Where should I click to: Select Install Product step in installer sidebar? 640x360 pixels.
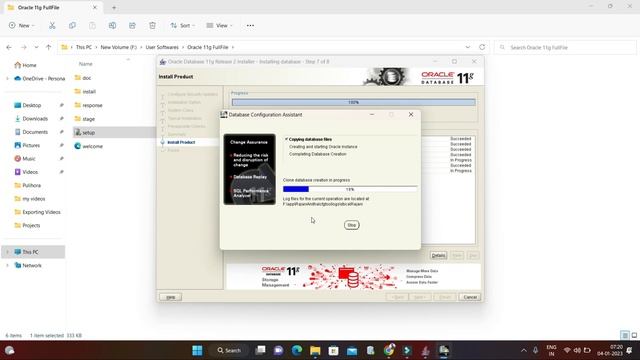click(181, 142)
